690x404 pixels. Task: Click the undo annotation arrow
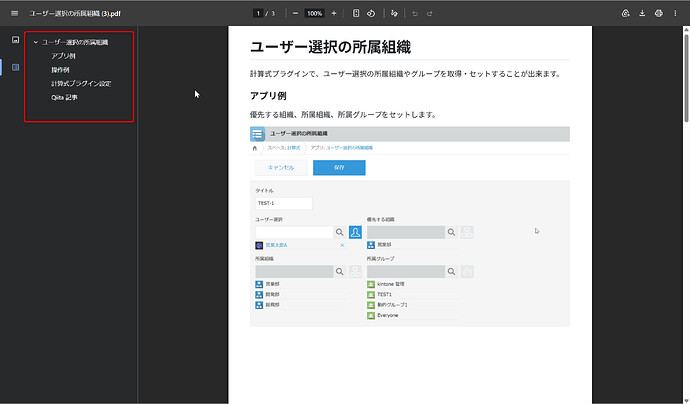pos(414,14)
